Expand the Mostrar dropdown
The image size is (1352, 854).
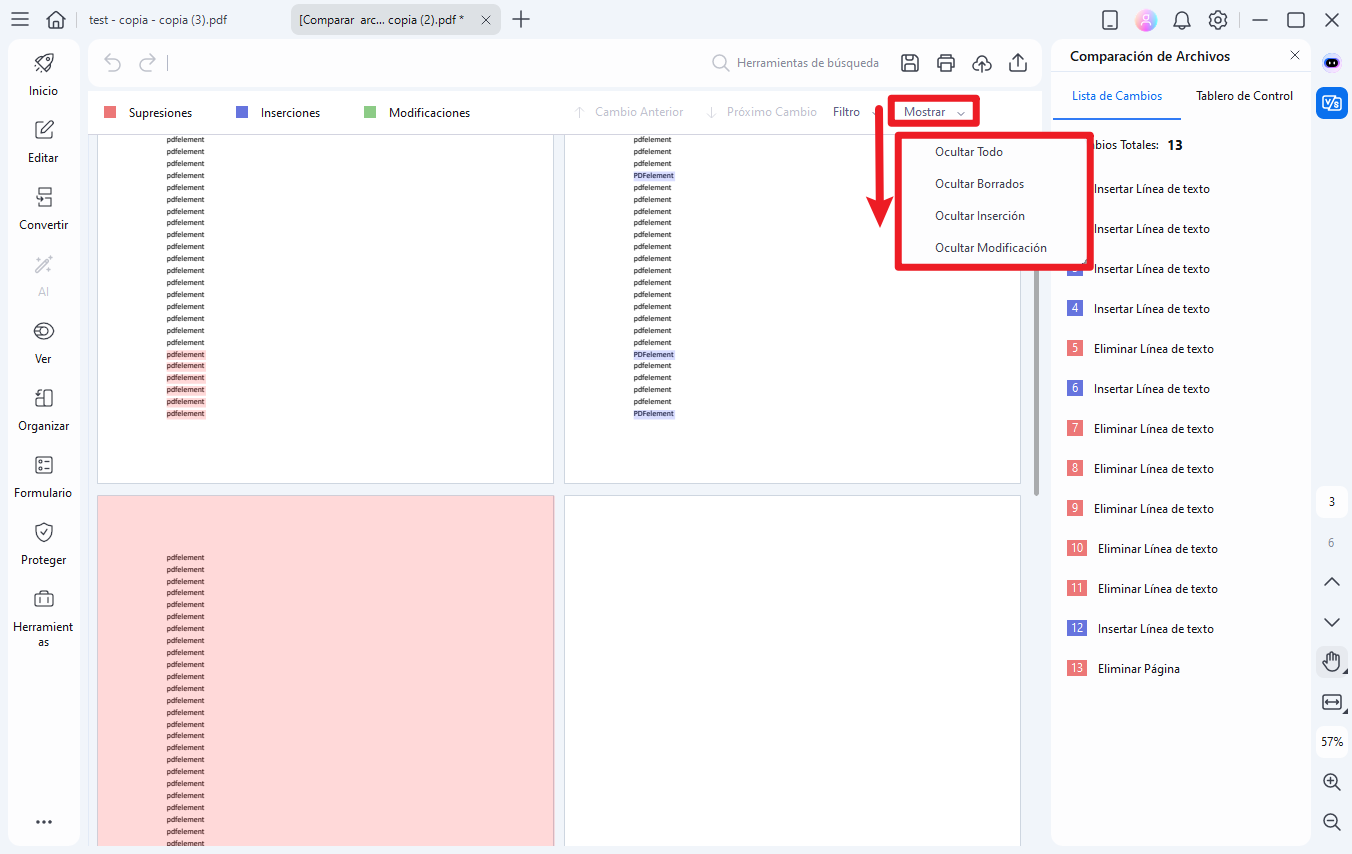[x=934, y=112]
